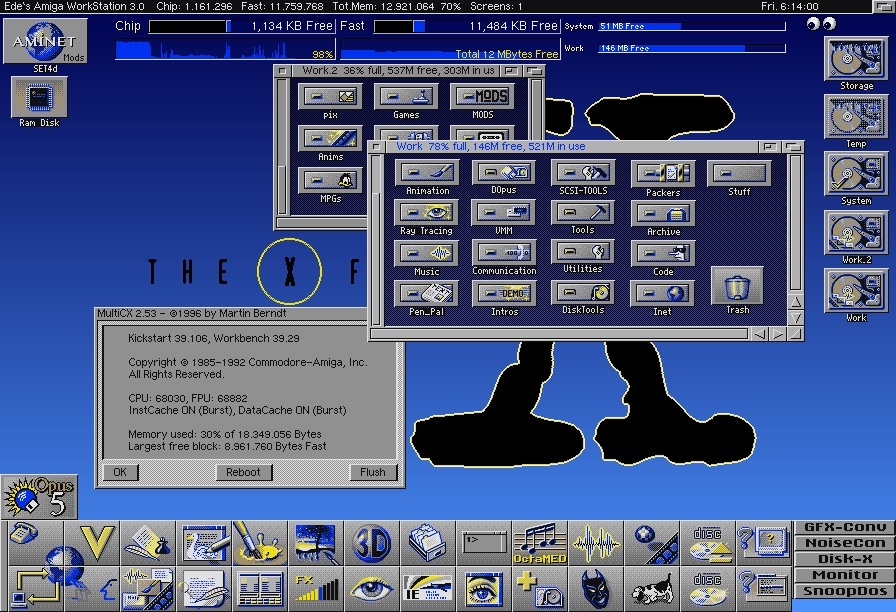Viewport: 896px width, 612px height.
Task: Open the Games drawer
Action: (406, 97)
